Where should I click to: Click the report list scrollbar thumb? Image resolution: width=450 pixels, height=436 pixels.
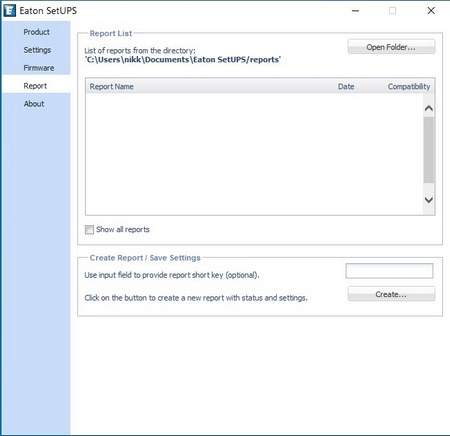429,150
